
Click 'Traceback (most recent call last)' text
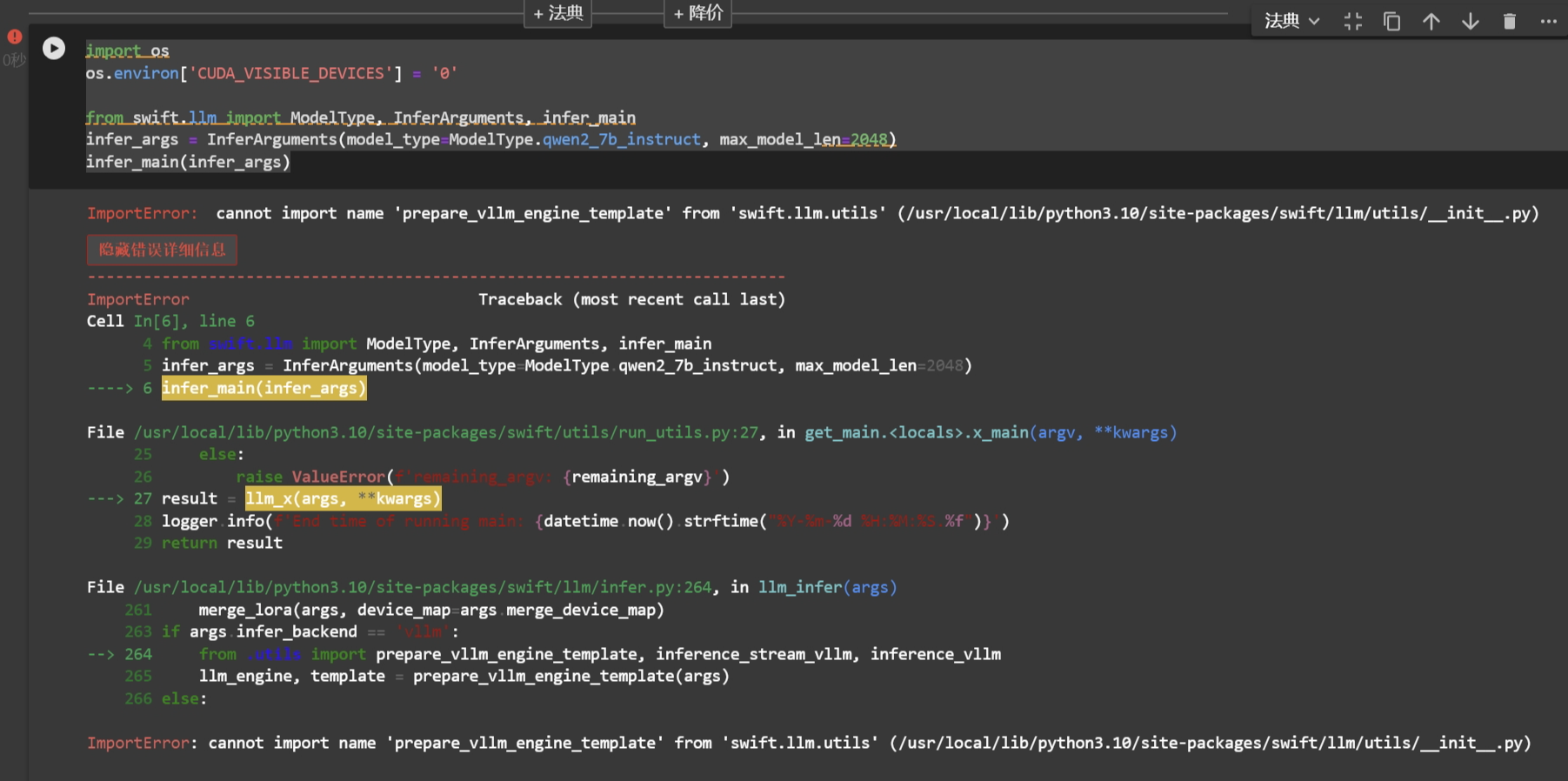[x=631, y=299]
